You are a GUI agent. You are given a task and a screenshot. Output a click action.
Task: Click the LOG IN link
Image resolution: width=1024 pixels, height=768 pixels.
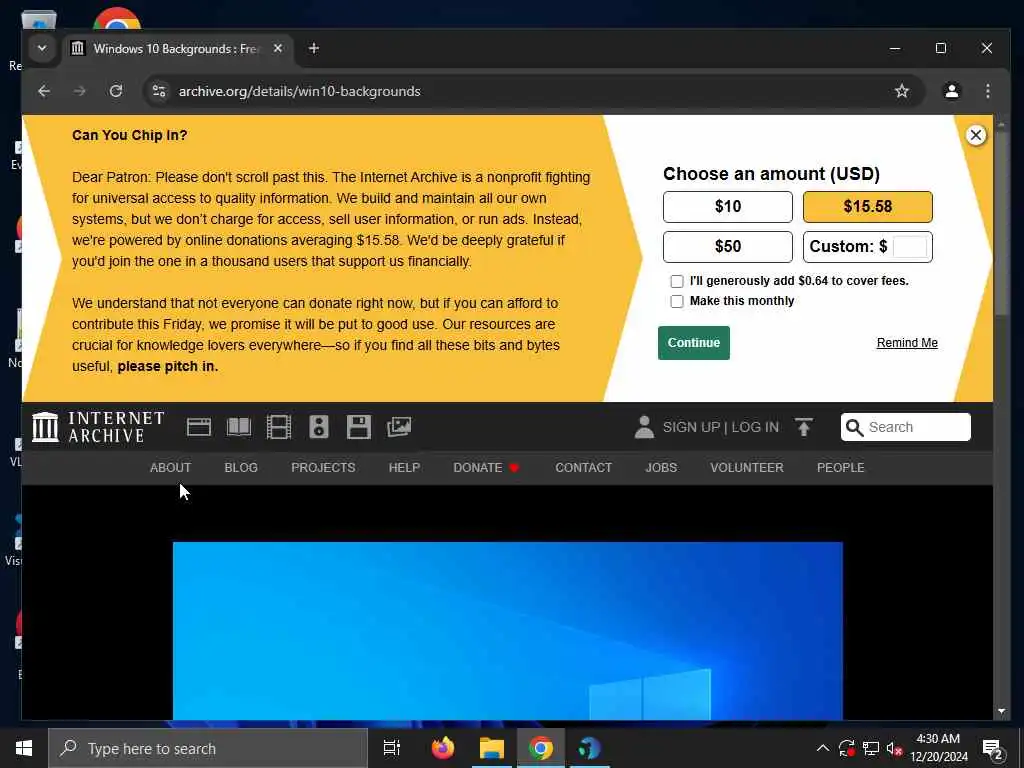click(x=755, y=427)
